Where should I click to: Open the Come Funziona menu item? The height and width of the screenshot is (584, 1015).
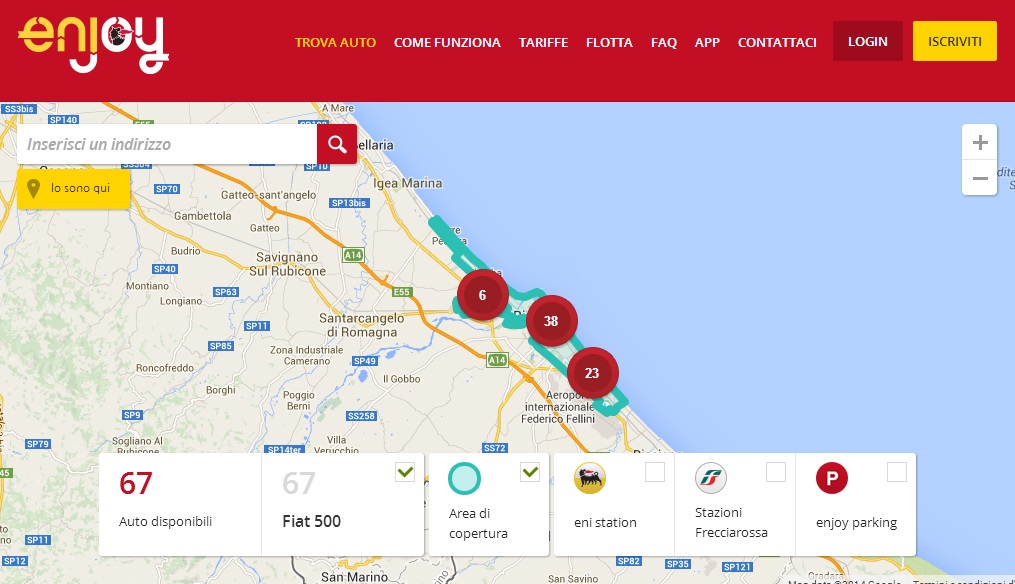coord(447,42)
